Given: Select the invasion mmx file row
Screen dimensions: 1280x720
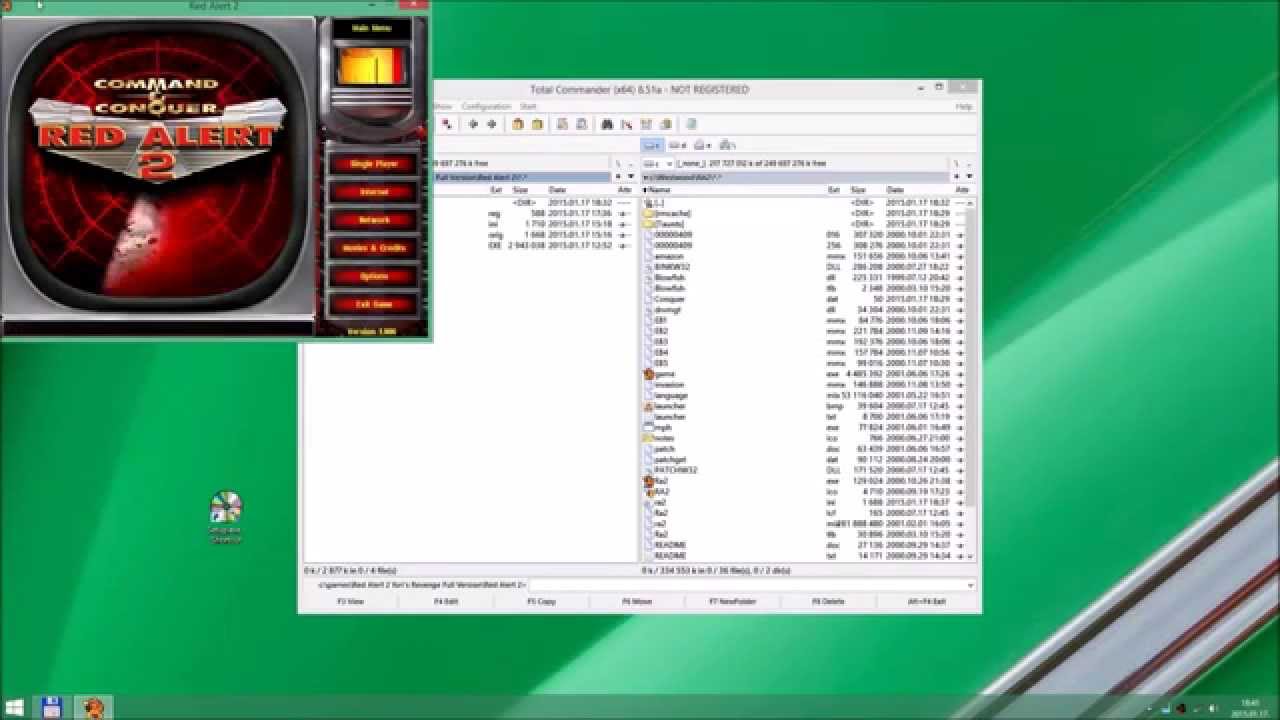Looking at the screenshot, I should click(806, 385).
